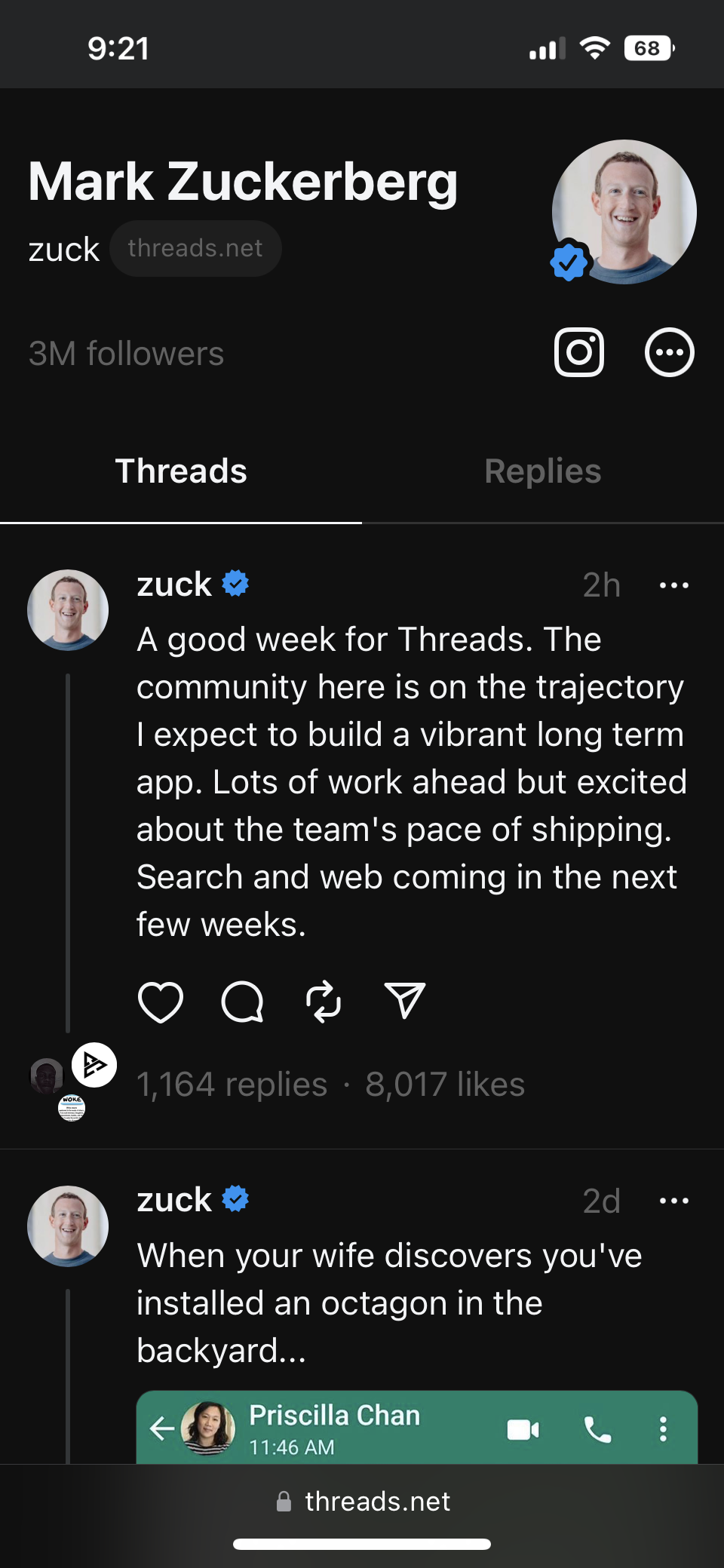Share first post via send icon
The width and height of the screenshot is (724, 1568).
tap(405, 1001)
